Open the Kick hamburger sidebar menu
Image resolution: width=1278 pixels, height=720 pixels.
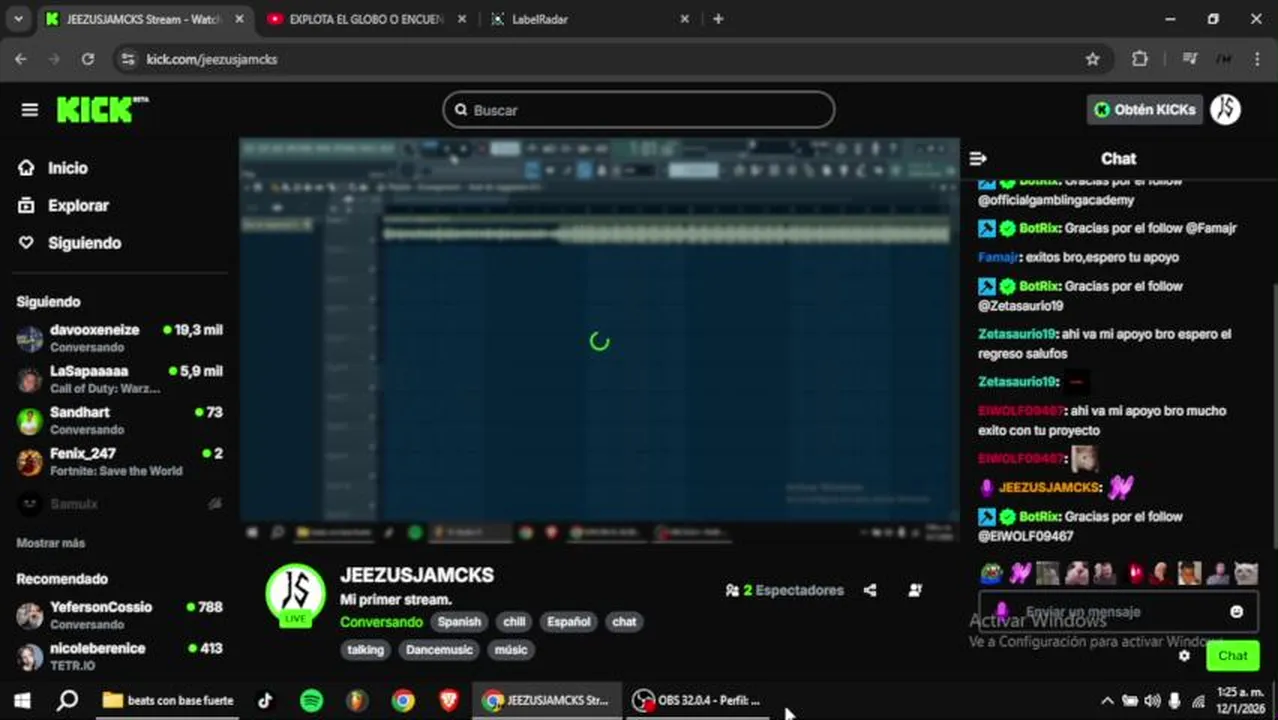tap(29, 110)
